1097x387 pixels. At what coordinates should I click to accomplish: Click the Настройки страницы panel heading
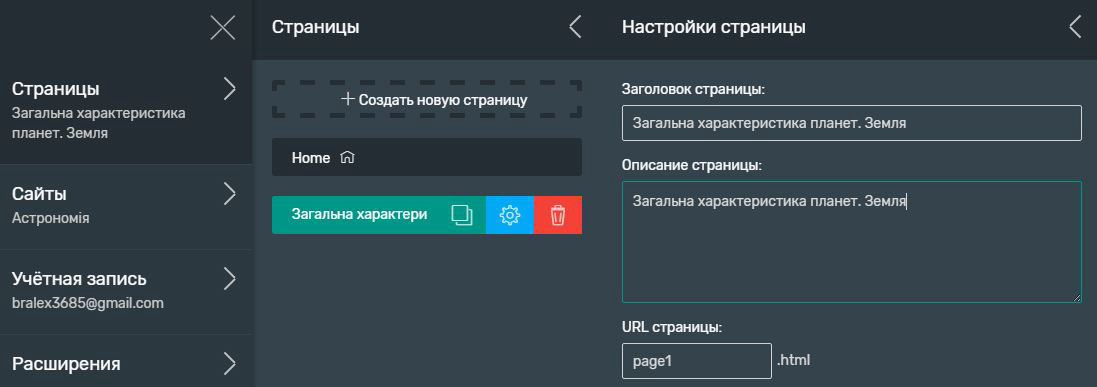714,27
